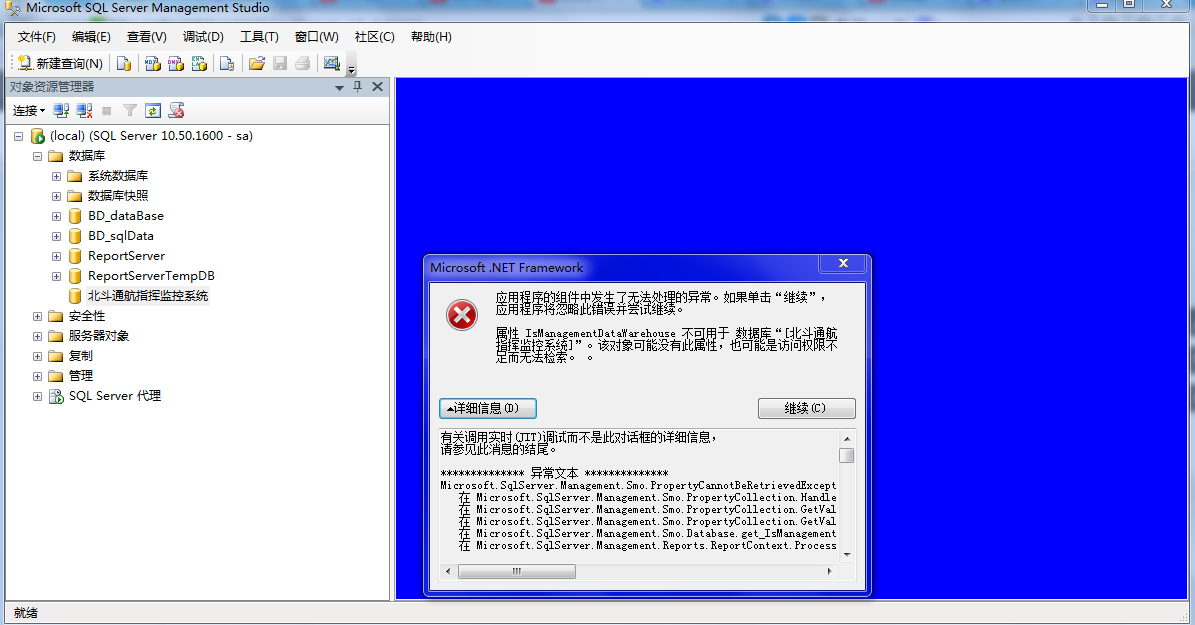
Task: Click the New Query (新建查询) toolbar button
Action: 59,63
